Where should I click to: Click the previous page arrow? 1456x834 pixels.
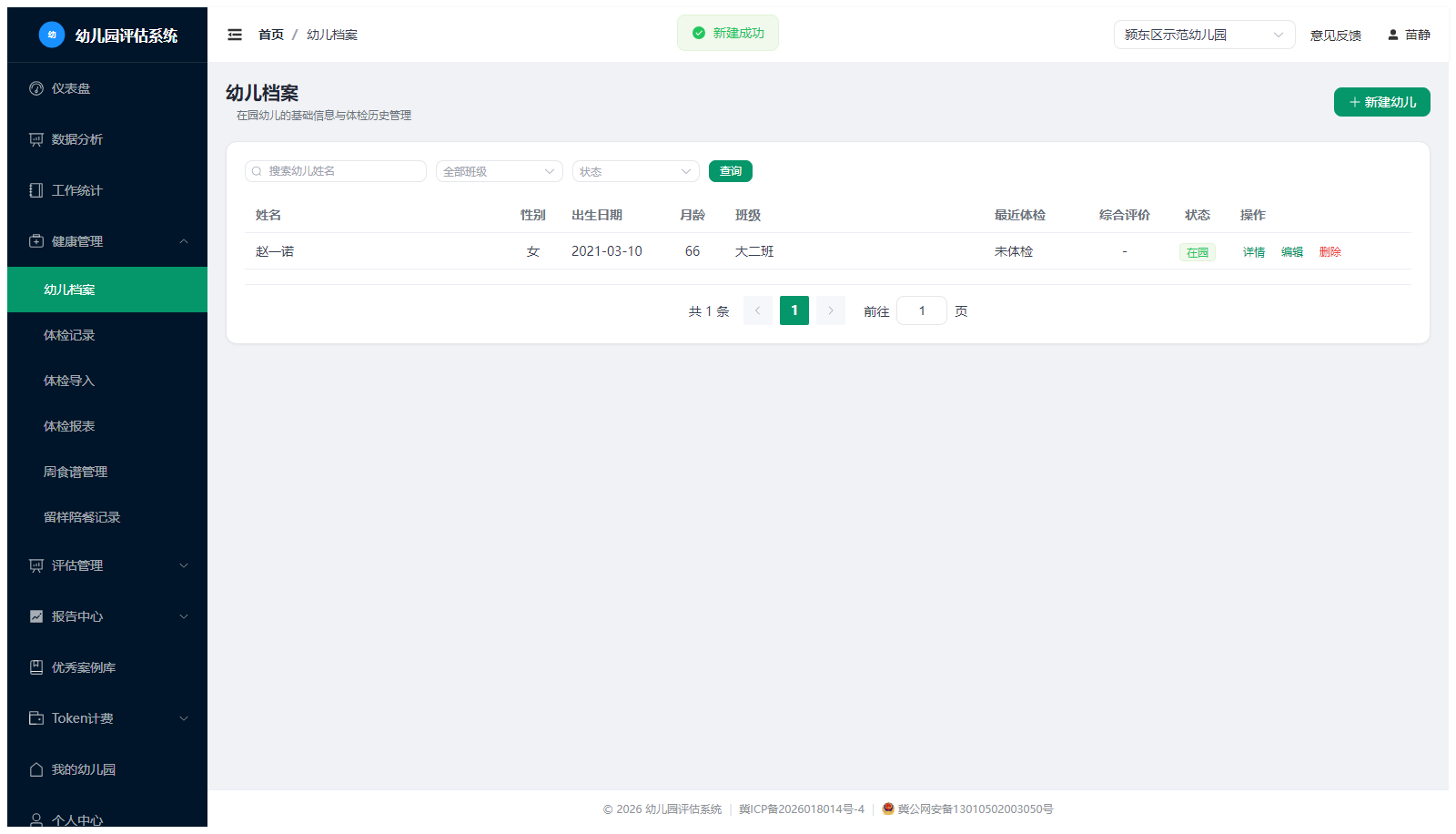tap(758, 310)
